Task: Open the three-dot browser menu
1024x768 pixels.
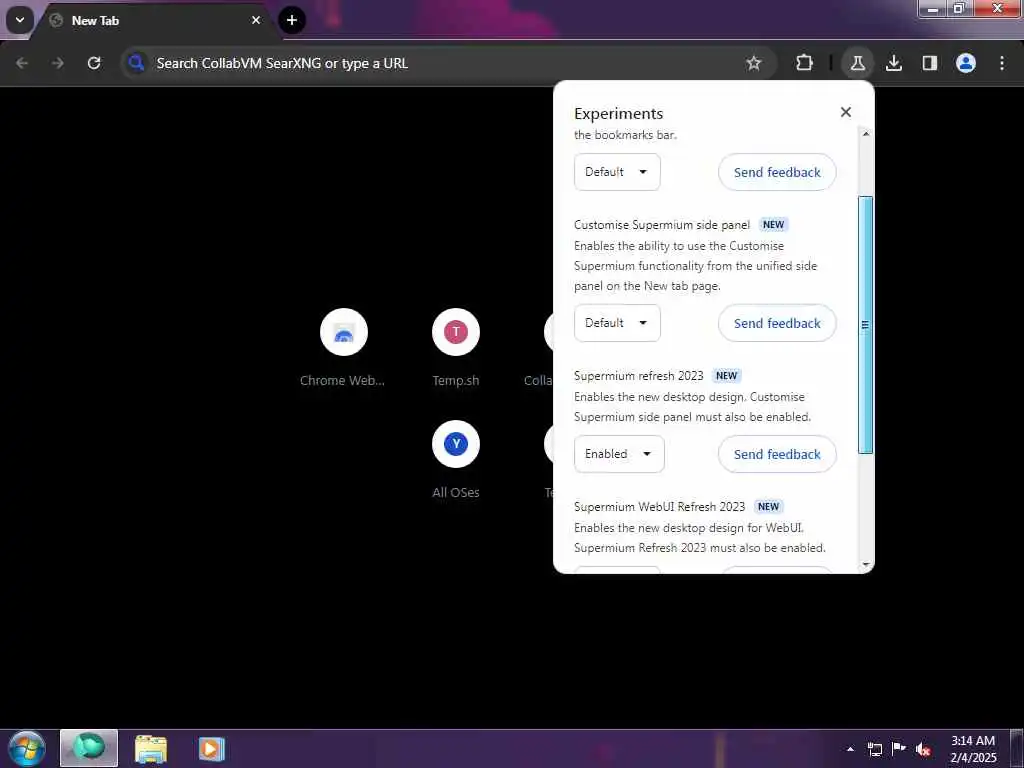Action: (x=1002, y=63)
